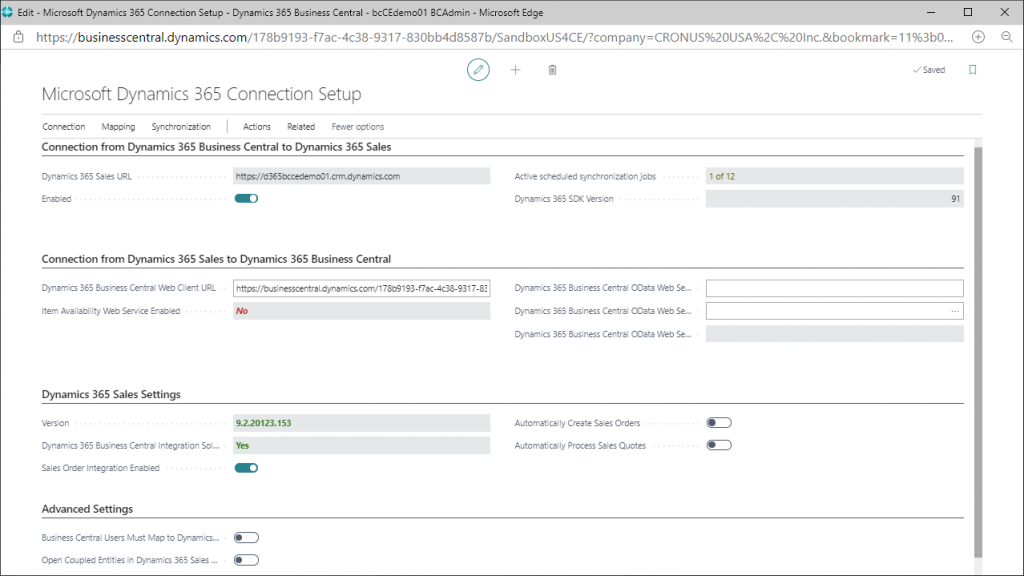Collapse the Advanced Settings section header

coord(87,509)
